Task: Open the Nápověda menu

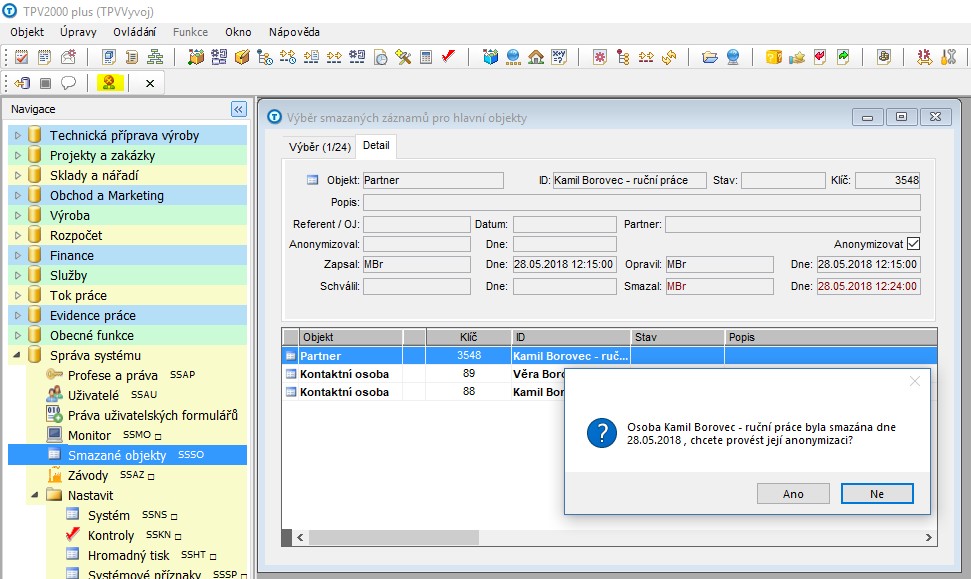Action: (x=294, y=32)
